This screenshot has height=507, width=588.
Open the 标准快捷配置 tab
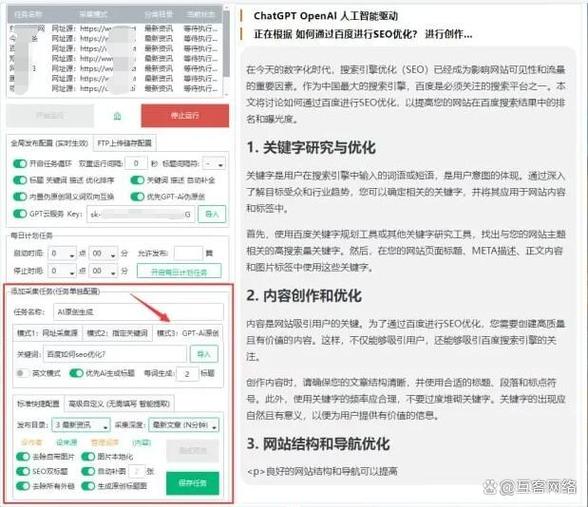[38, 404]
